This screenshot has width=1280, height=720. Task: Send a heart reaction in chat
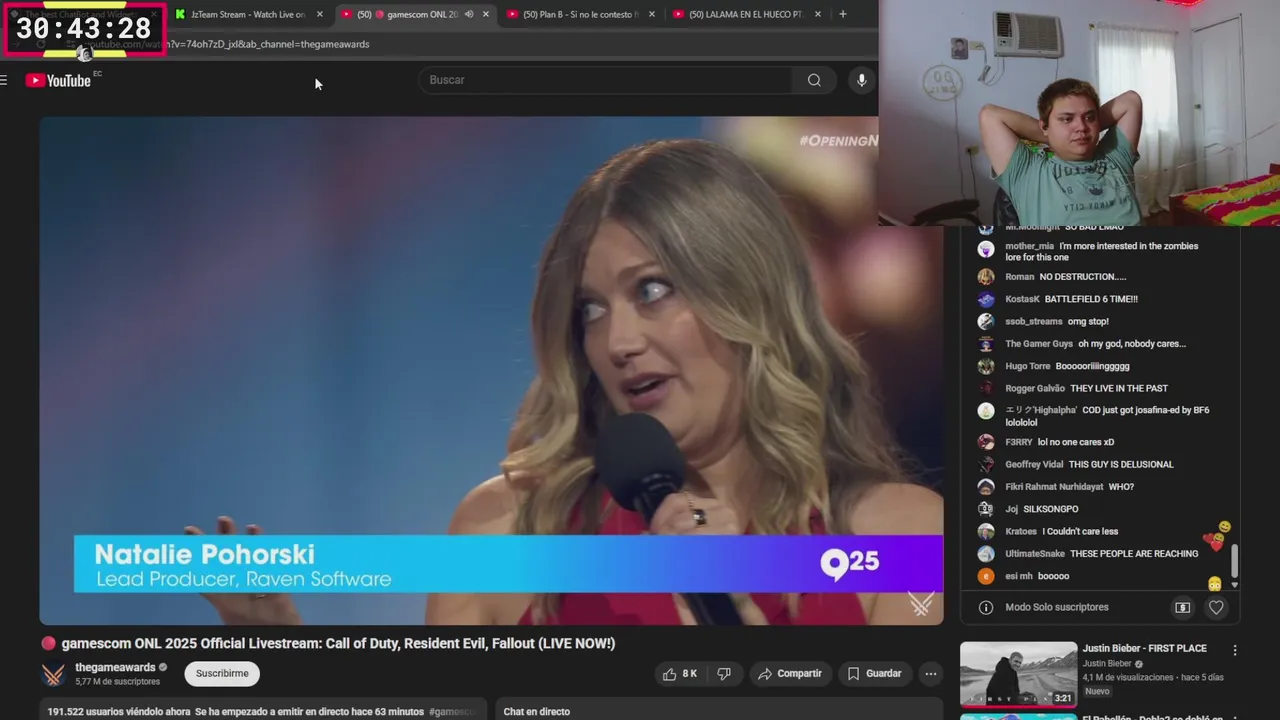[x=1216, y=607]
